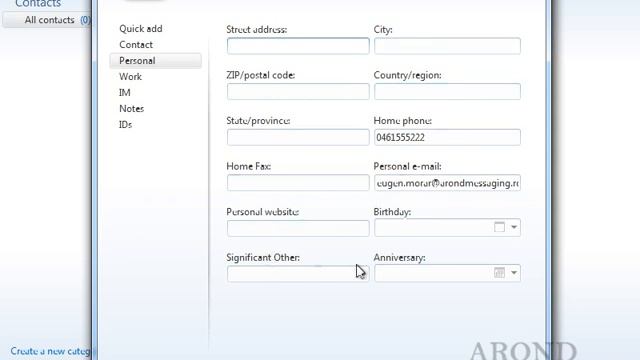Click the Significant Other field
Screen dimensions: 640x360
point(298,274)
